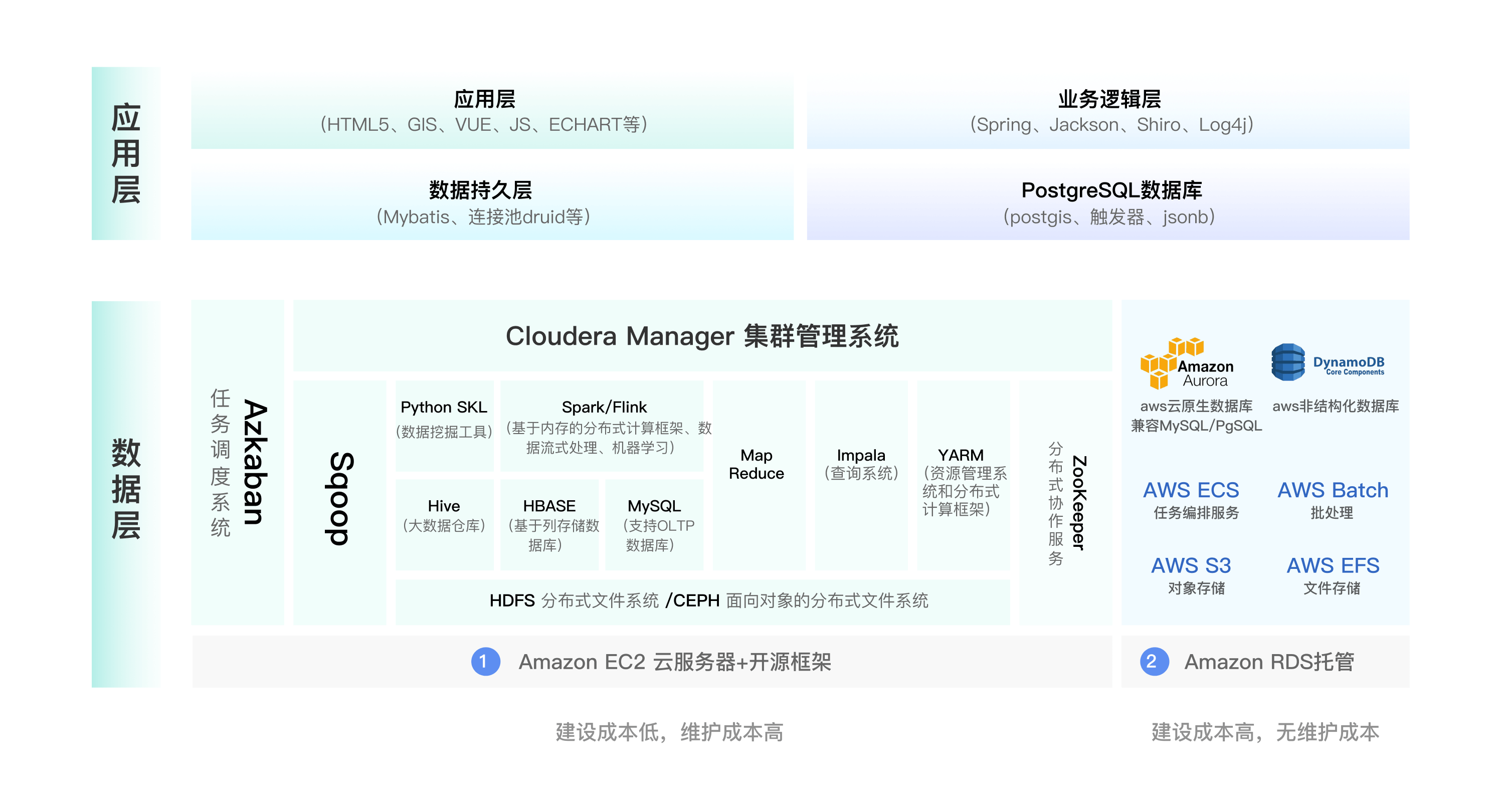
Task: Click the Cloudera Manager 集群管理系统 banner
Action: [702, 336]
